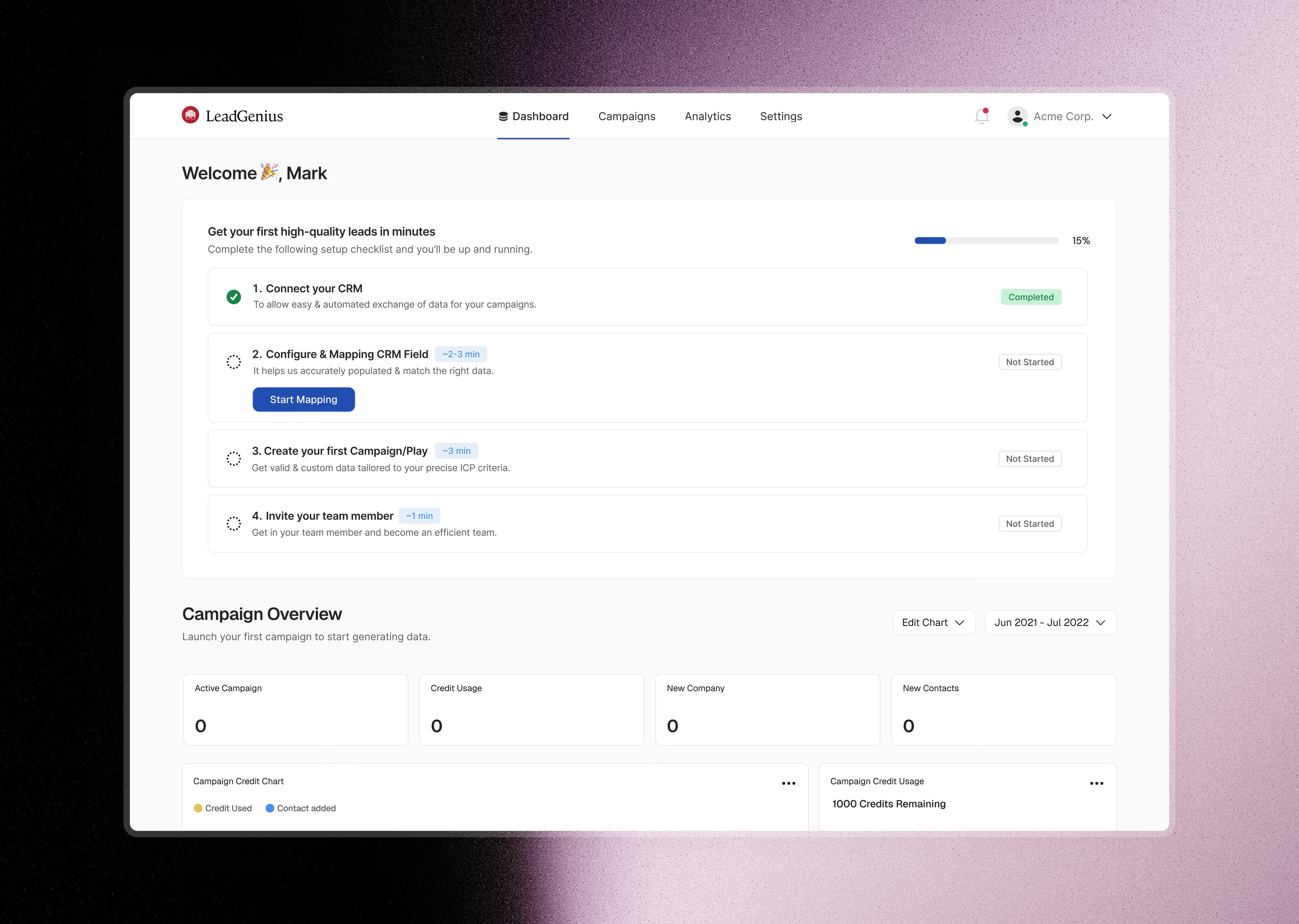Check off Create your first Campaign/Play step

(233, 458)
